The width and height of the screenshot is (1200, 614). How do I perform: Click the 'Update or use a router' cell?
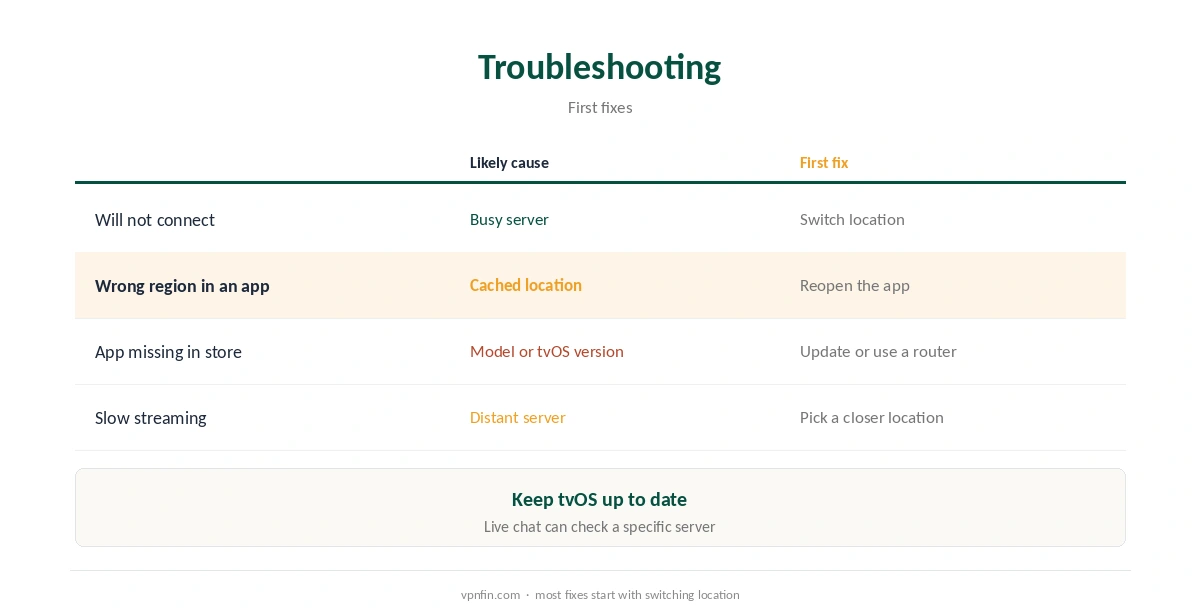coord(878,352)
